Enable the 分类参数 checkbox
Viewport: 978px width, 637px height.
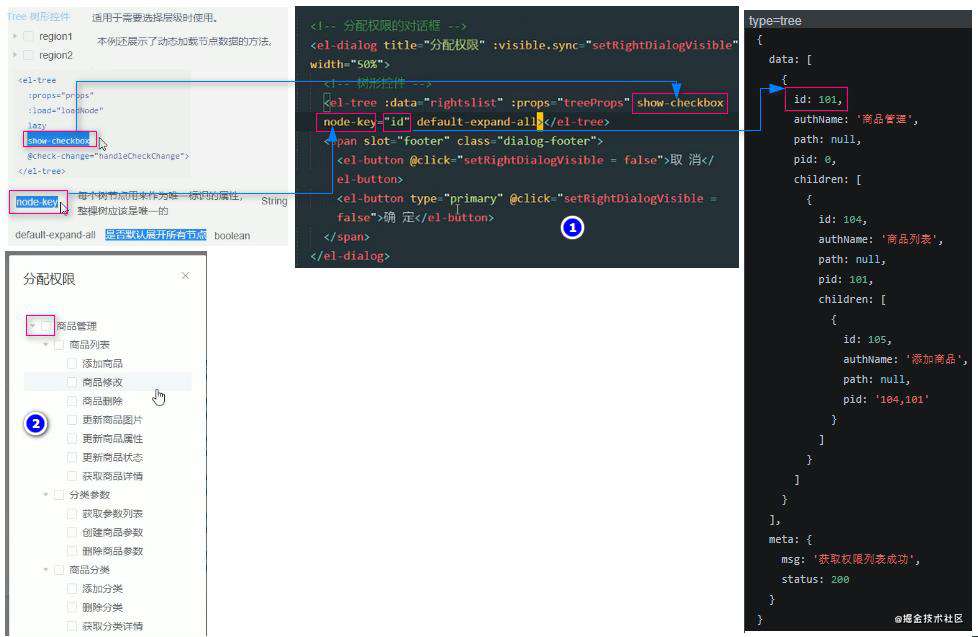click(59, 495)
